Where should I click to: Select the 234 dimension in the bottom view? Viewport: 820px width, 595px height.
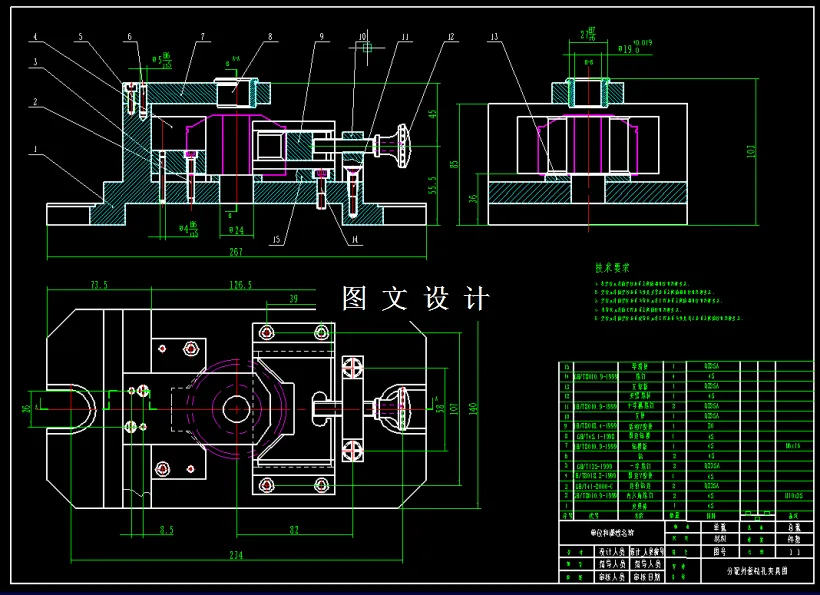pos(236,555)
